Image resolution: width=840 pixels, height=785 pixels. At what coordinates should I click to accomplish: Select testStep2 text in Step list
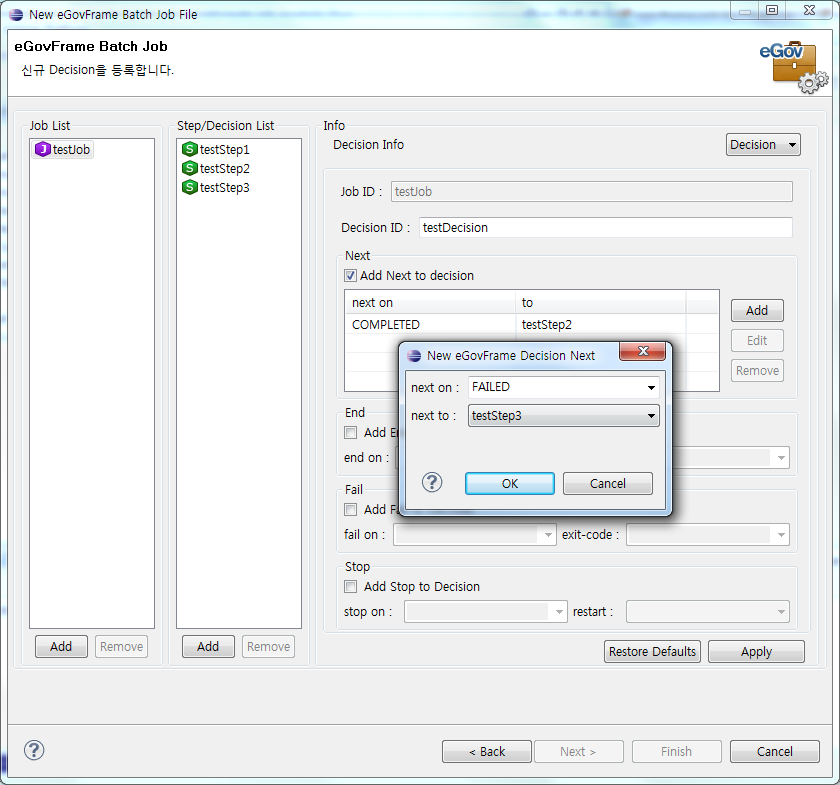224,168
